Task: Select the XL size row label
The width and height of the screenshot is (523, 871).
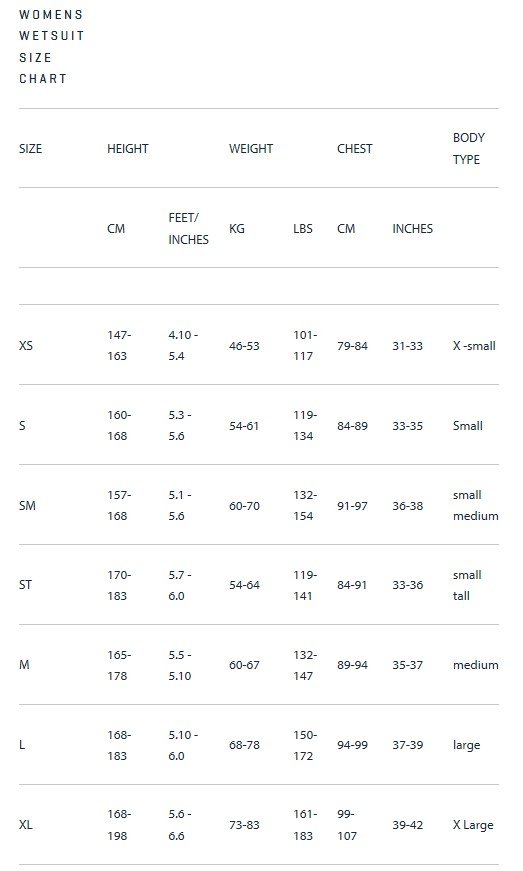Action: [26, 825]
